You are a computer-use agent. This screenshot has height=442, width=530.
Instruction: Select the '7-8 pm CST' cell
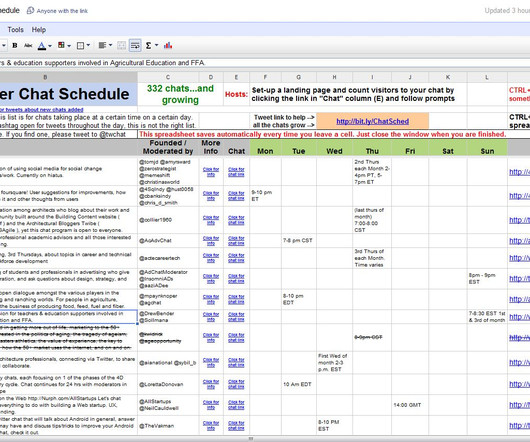click(298, 241)
